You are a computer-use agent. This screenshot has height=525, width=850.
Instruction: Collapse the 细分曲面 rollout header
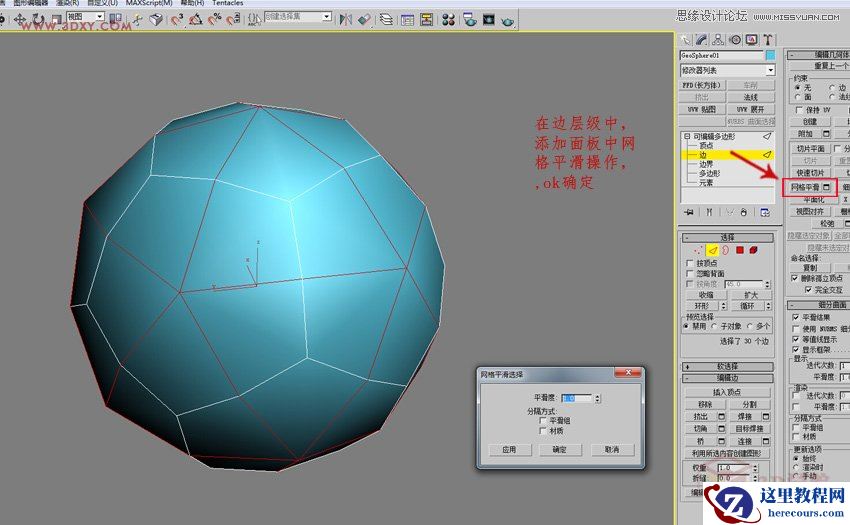click(x=819, y=305)
